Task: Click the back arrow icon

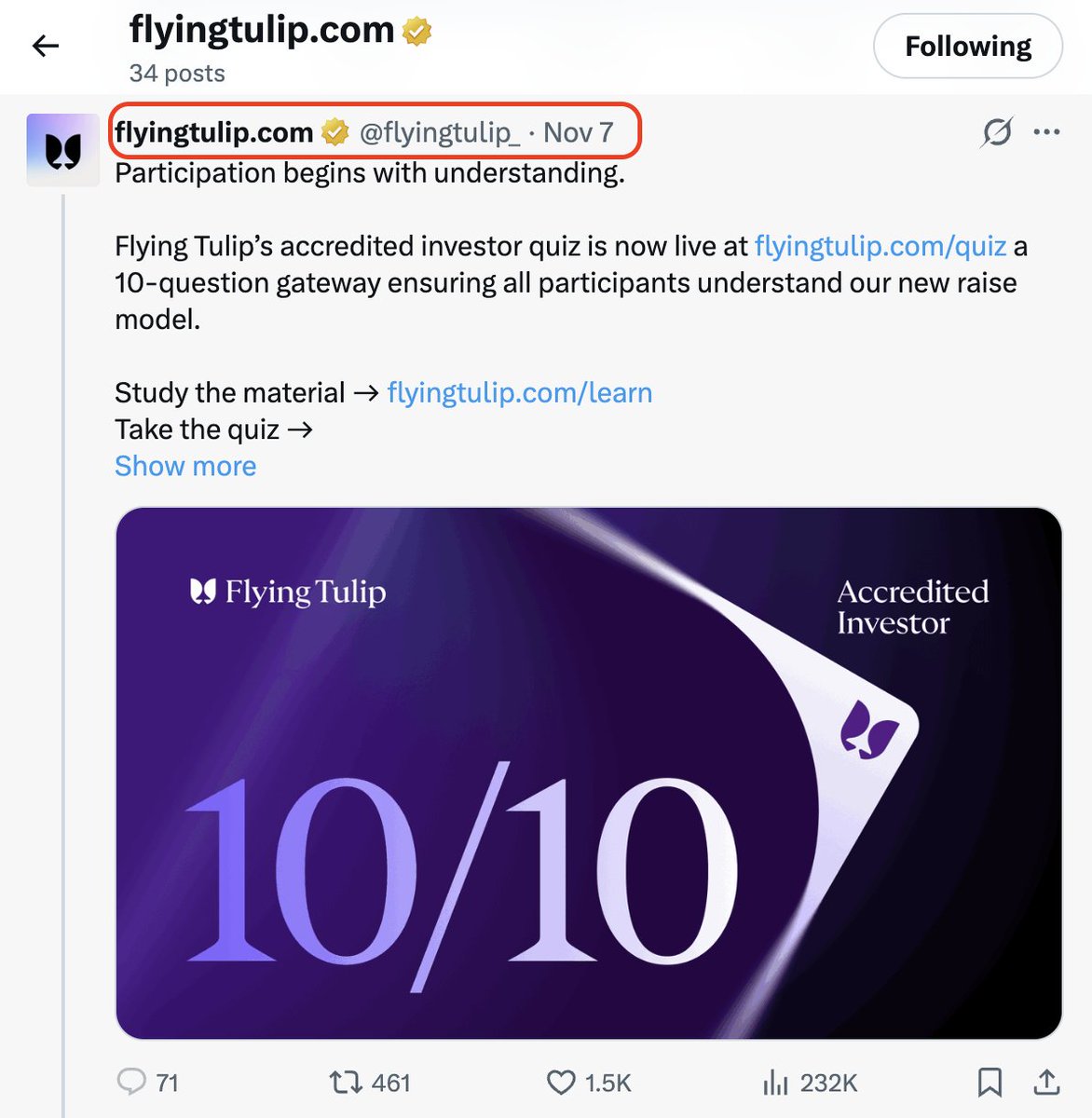Action: tap(46, 46)
